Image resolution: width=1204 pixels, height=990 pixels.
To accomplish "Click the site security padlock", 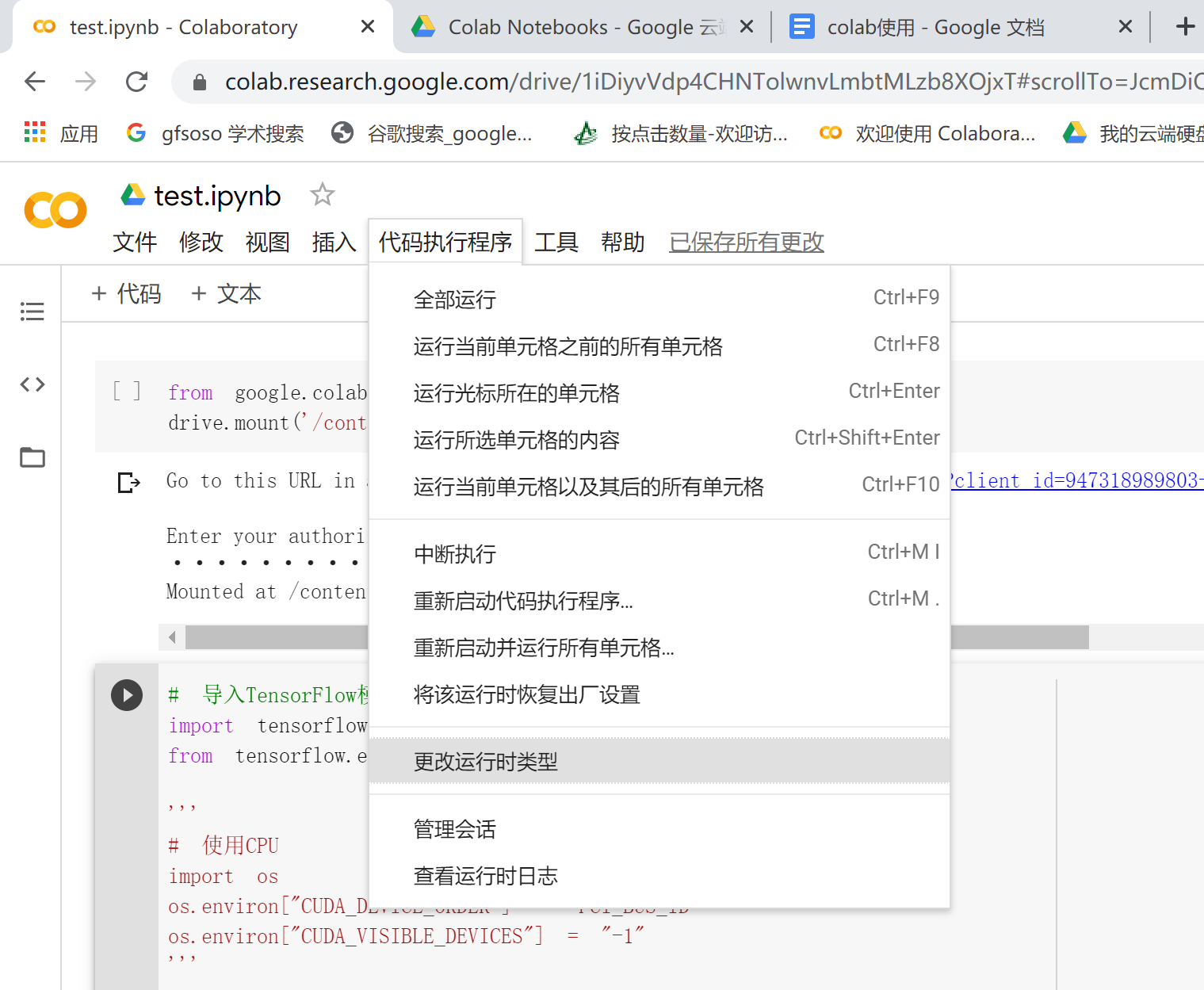I will (x=200, y=82).
